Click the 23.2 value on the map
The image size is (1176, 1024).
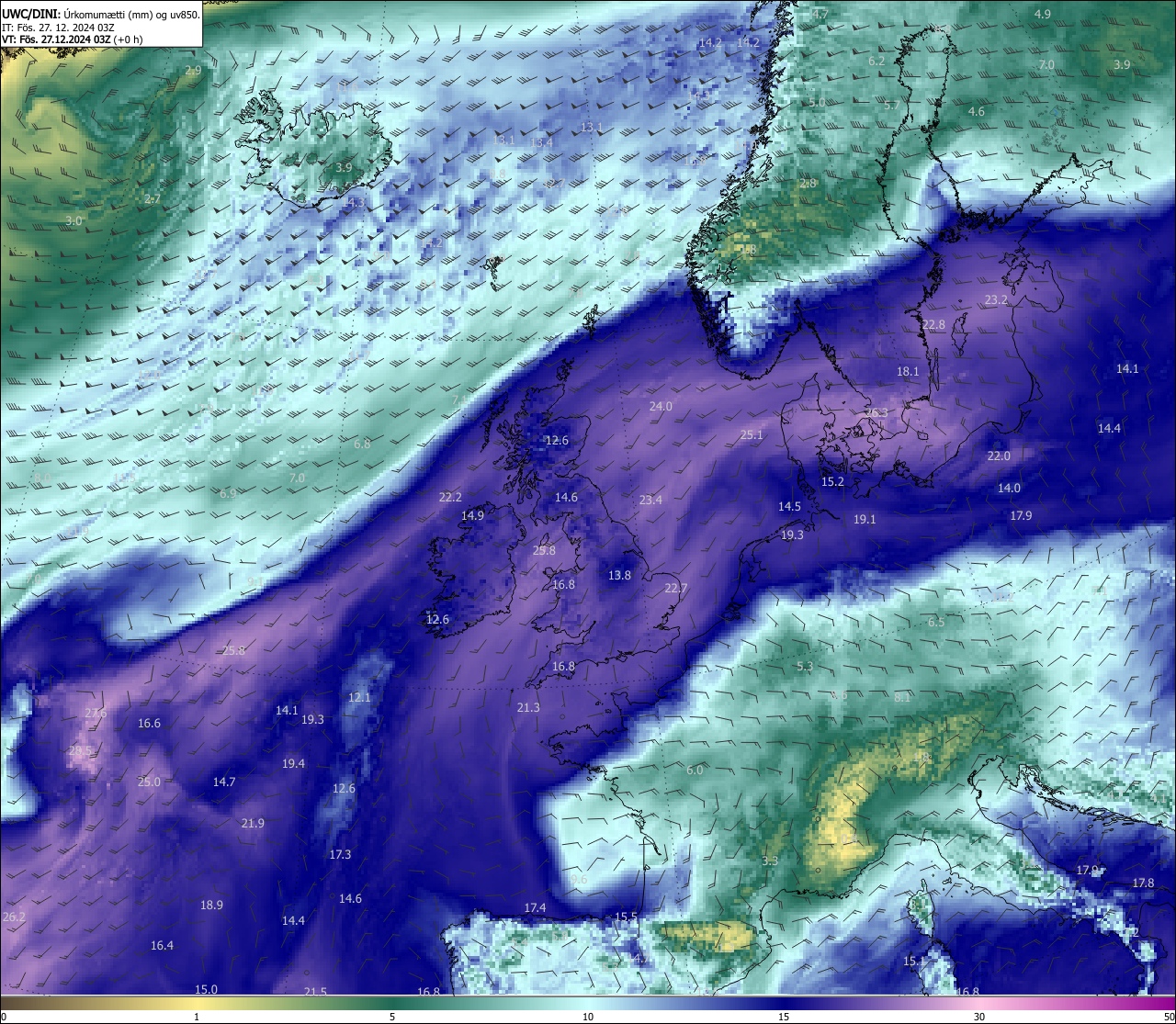(996, 300)
